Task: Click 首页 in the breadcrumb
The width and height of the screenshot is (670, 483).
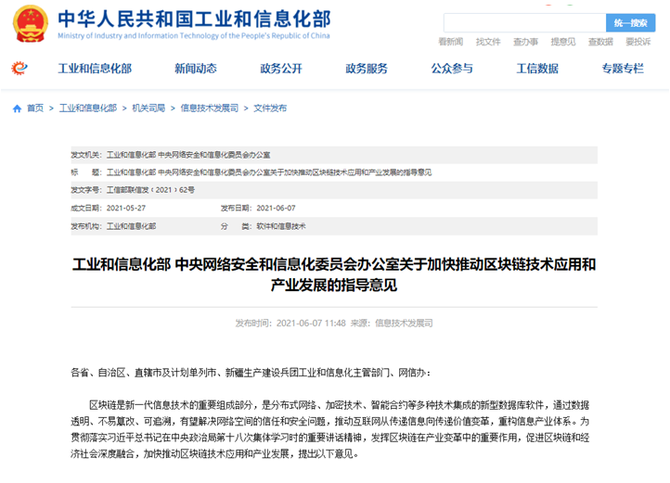Action: [35, 107]
